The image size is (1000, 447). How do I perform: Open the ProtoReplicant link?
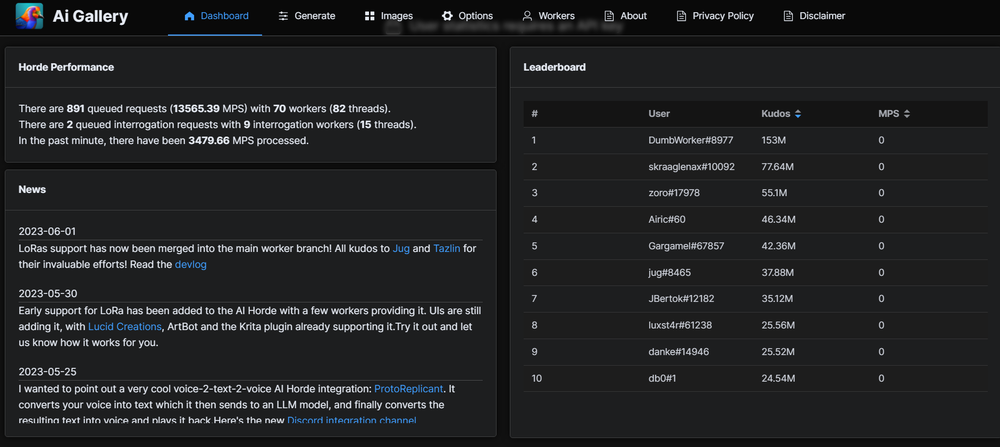(x=408, y=388)
